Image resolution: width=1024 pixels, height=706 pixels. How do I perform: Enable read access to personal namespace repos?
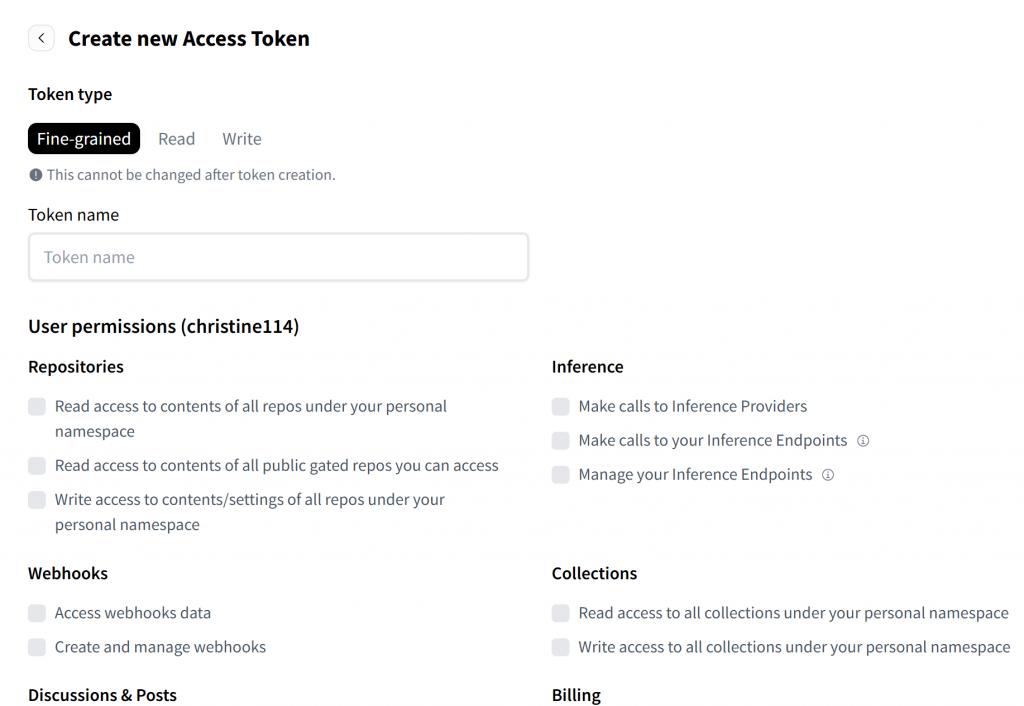pos(37,407)
